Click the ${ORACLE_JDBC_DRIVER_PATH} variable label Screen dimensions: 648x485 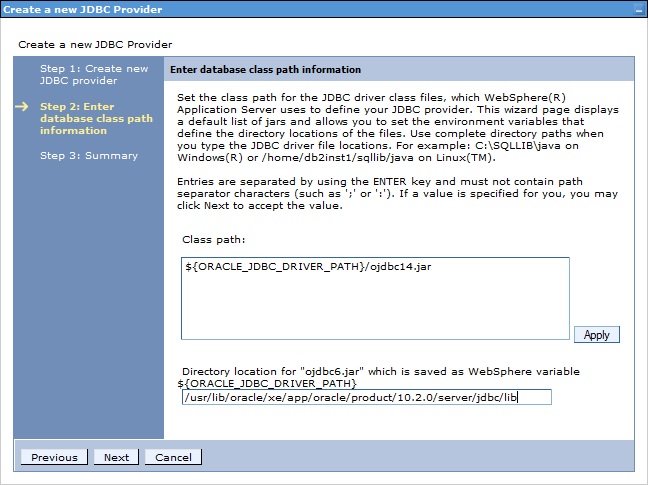coord(267,383)
